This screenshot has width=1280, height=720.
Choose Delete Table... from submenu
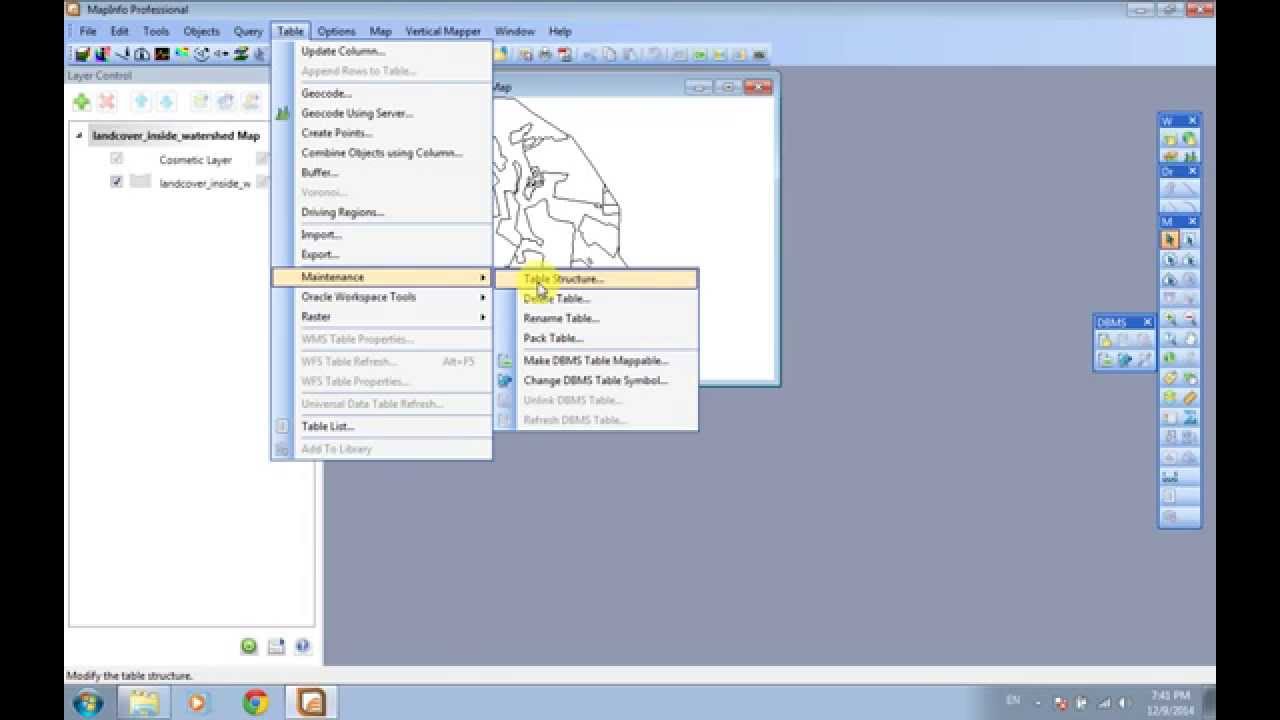pyautogui.click(x=597, y=298)
